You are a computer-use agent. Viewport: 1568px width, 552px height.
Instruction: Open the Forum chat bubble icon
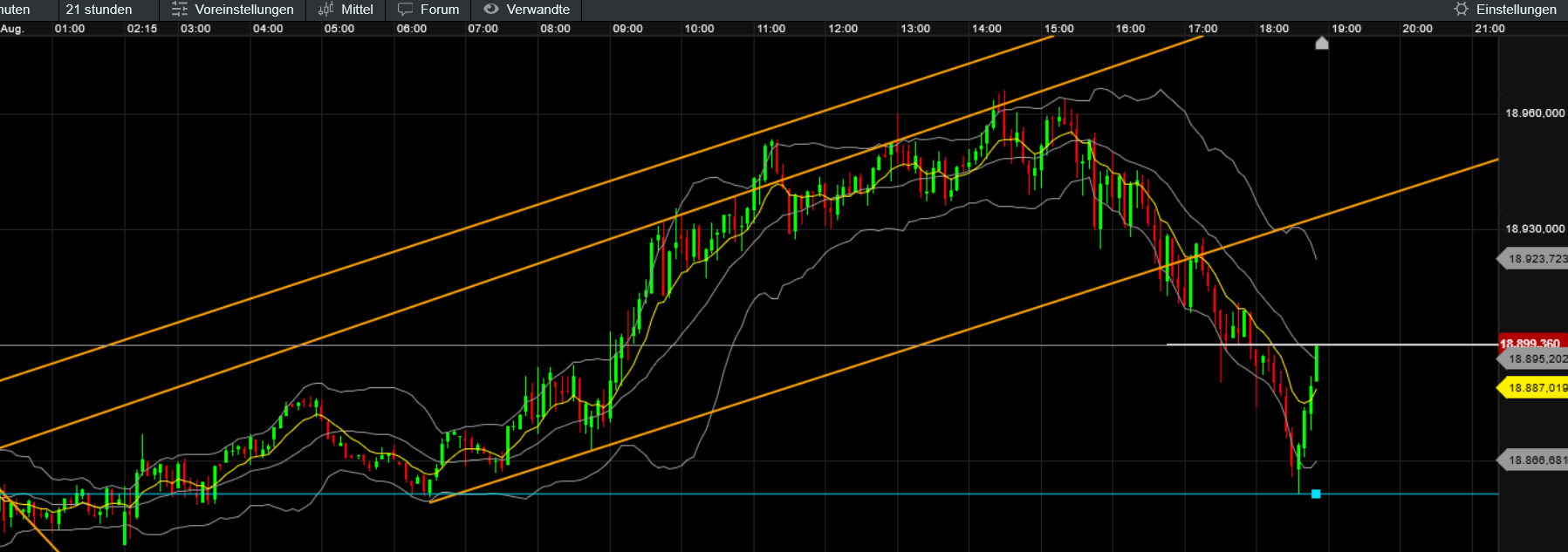point(405,10)
